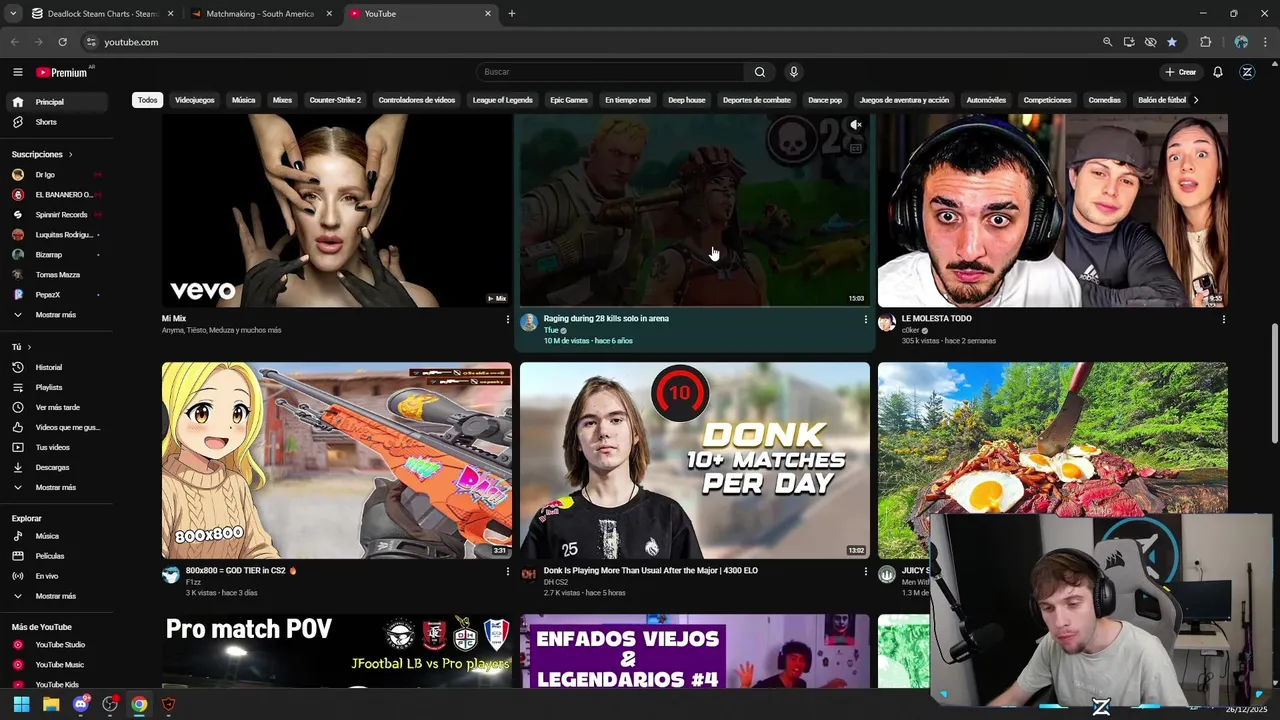Click the Chrome zoom magnifier icon
Screen dimensions: 1280x720
[1107, 42]
